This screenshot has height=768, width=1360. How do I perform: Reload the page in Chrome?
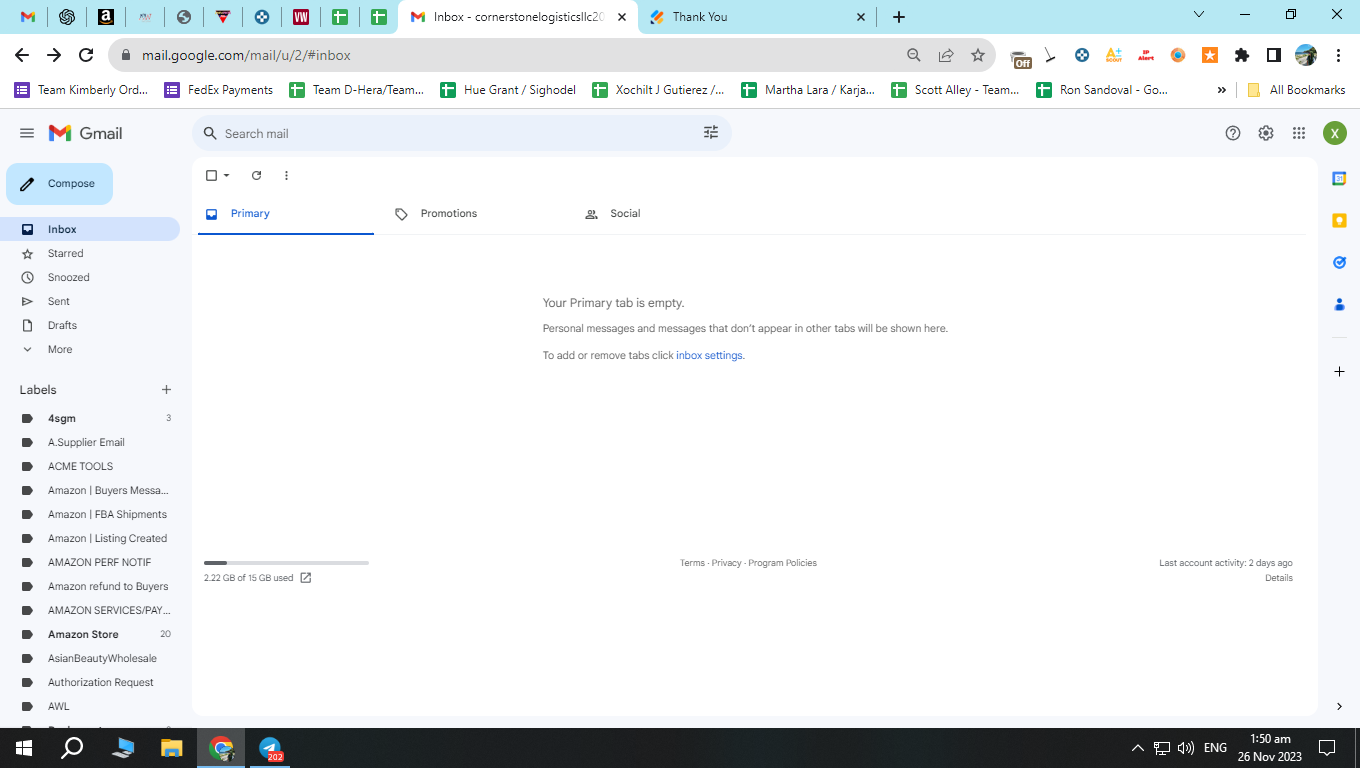tap(86, 55)
